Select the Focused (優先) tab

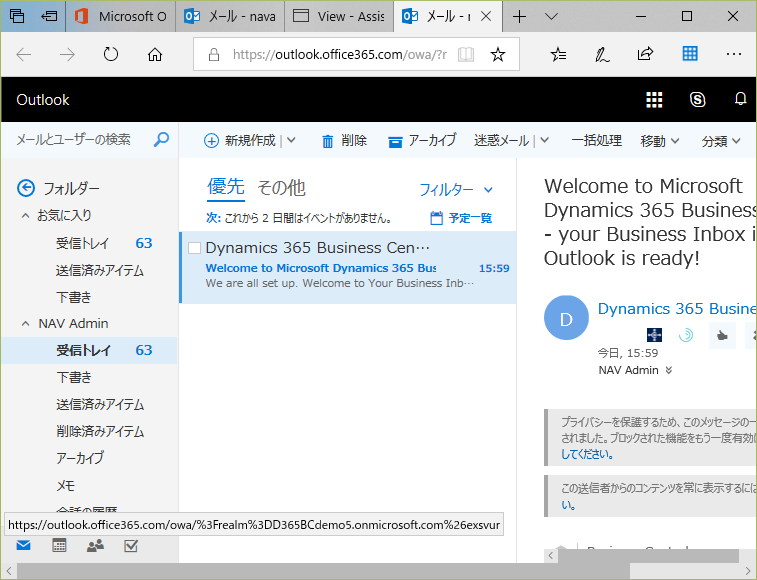click(x=226, y=187)
